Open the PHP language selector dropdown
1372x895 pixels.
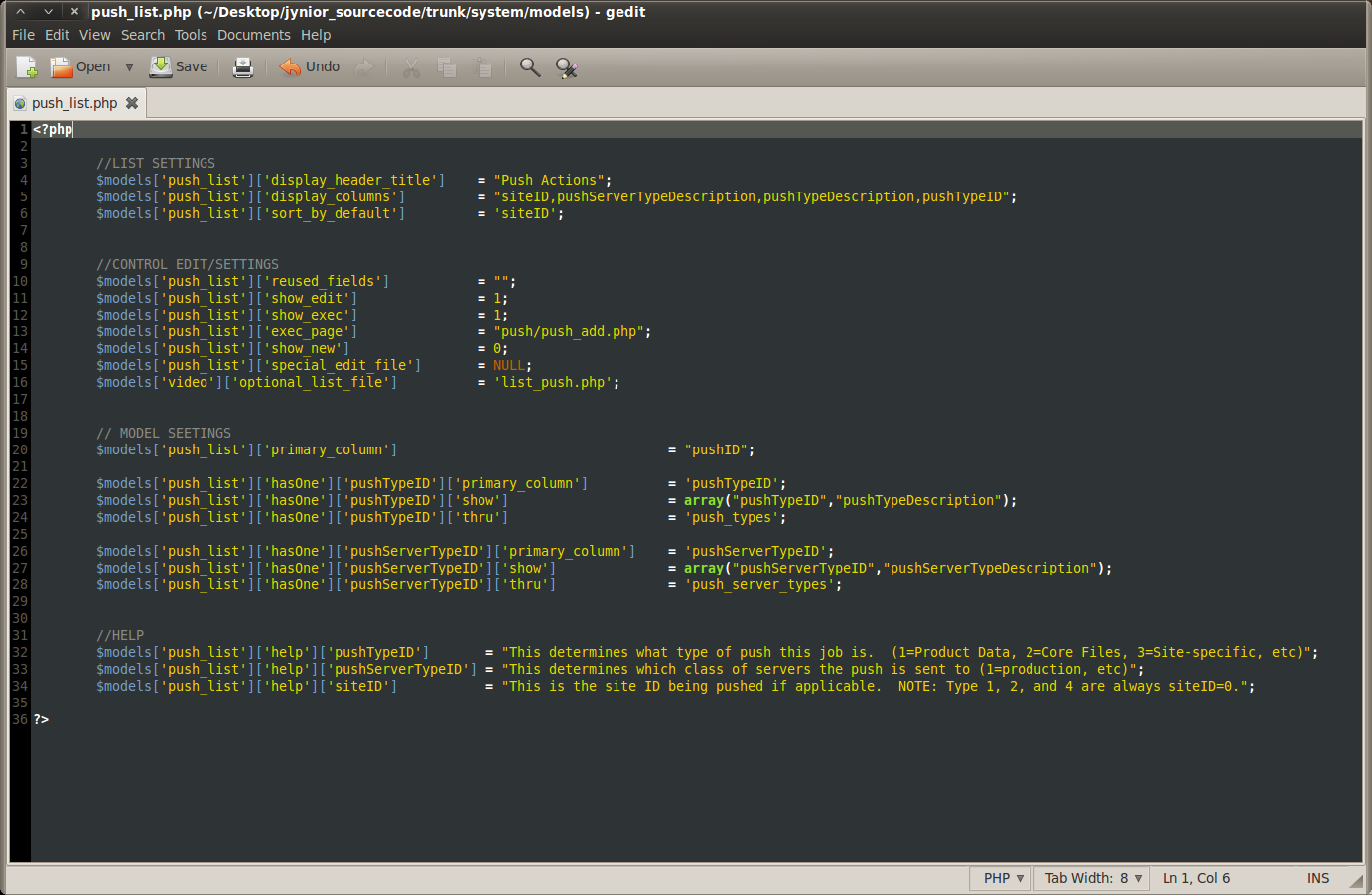click(1003, 878)
